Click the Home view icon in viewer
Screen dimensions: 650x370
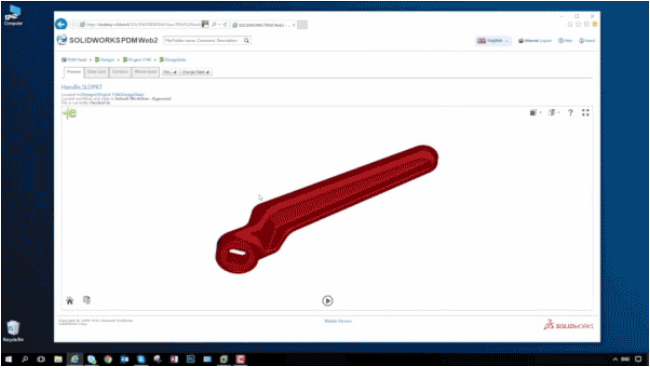70,300
